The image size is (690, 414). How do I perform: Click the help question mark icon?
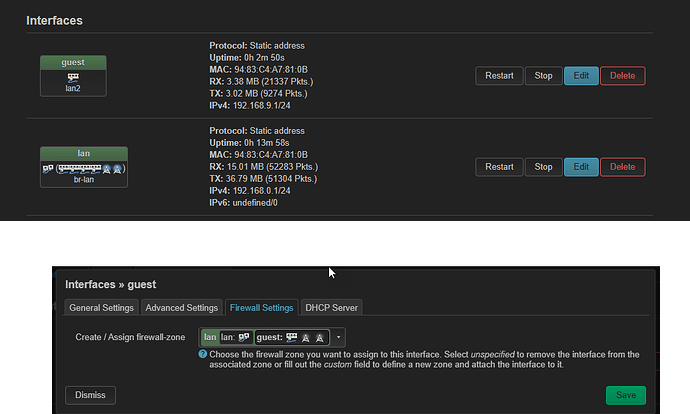click(202, 354)
